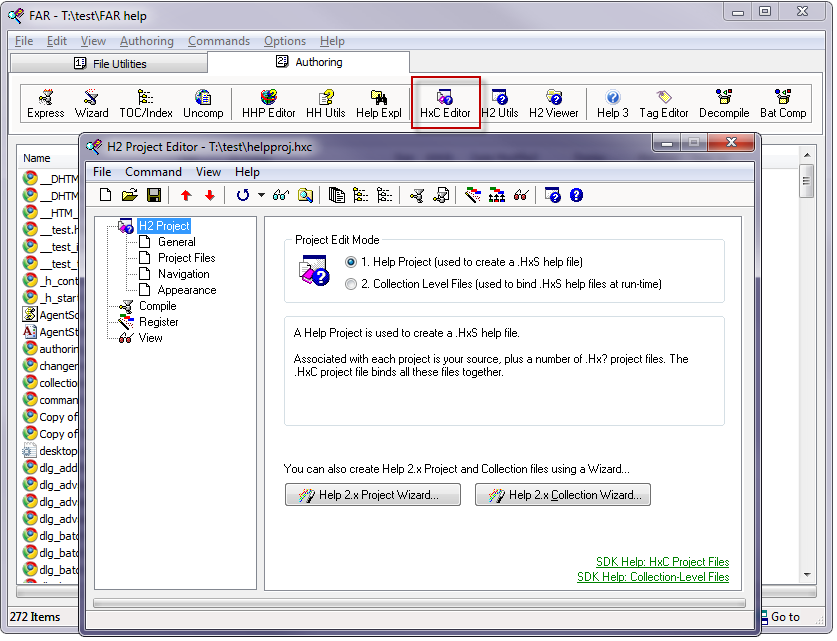Open dropdown arrow next to refresh icon
The height and width of the screenshot is (641, 837).
261,195
